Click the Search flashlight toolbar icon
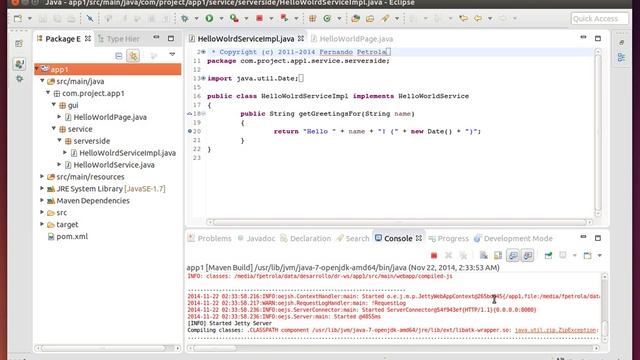The image size is (640, 360). pos(385,18)
